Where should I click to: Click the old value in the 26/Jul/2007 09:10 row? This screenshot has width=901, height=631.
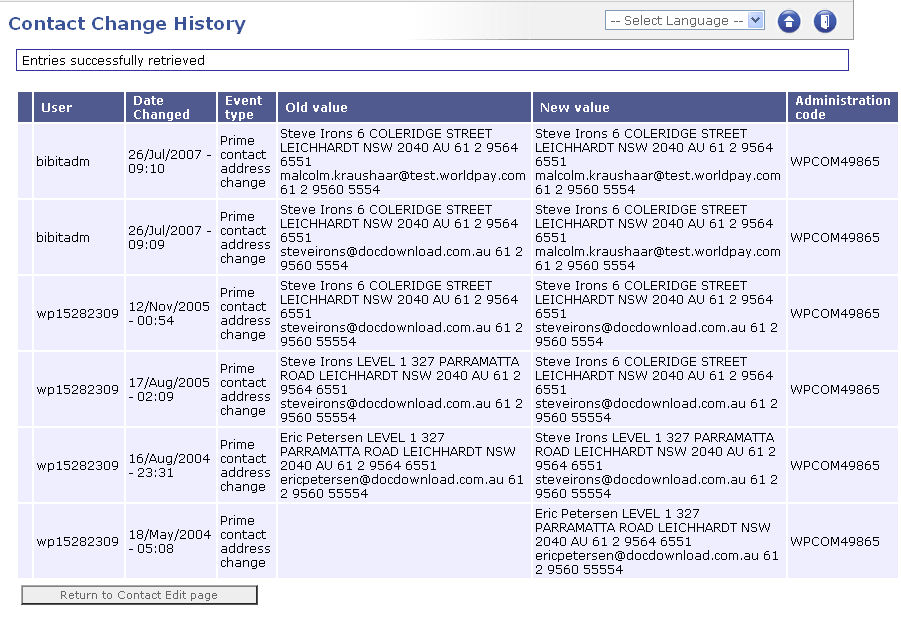tap(403, 161)
